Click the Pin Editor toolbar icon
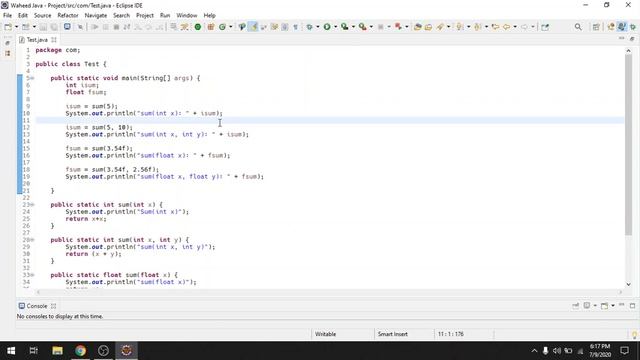 click(x=545, y=27)
